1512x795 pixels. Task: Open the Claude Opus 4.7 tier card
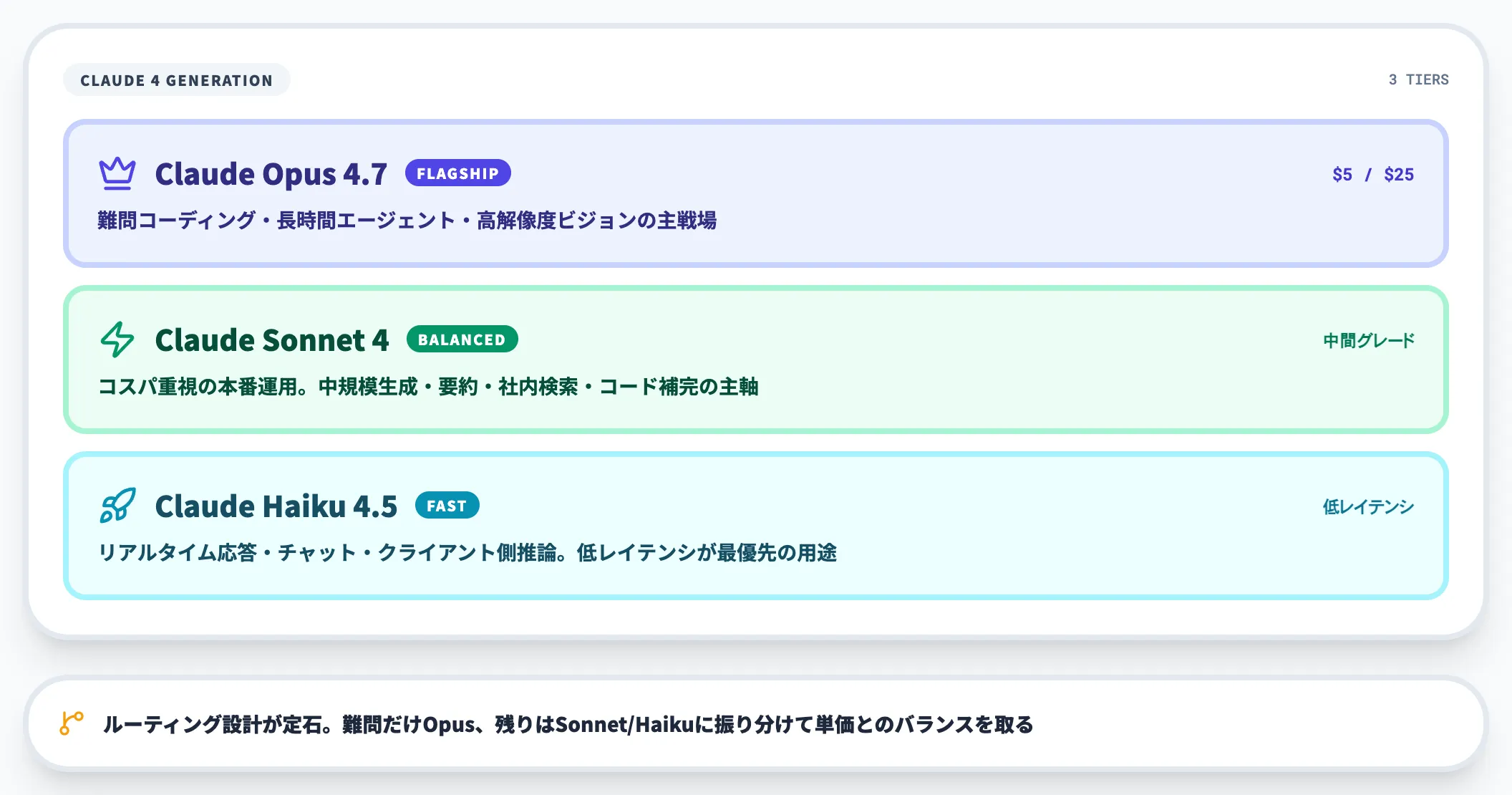tap(756, 192)
